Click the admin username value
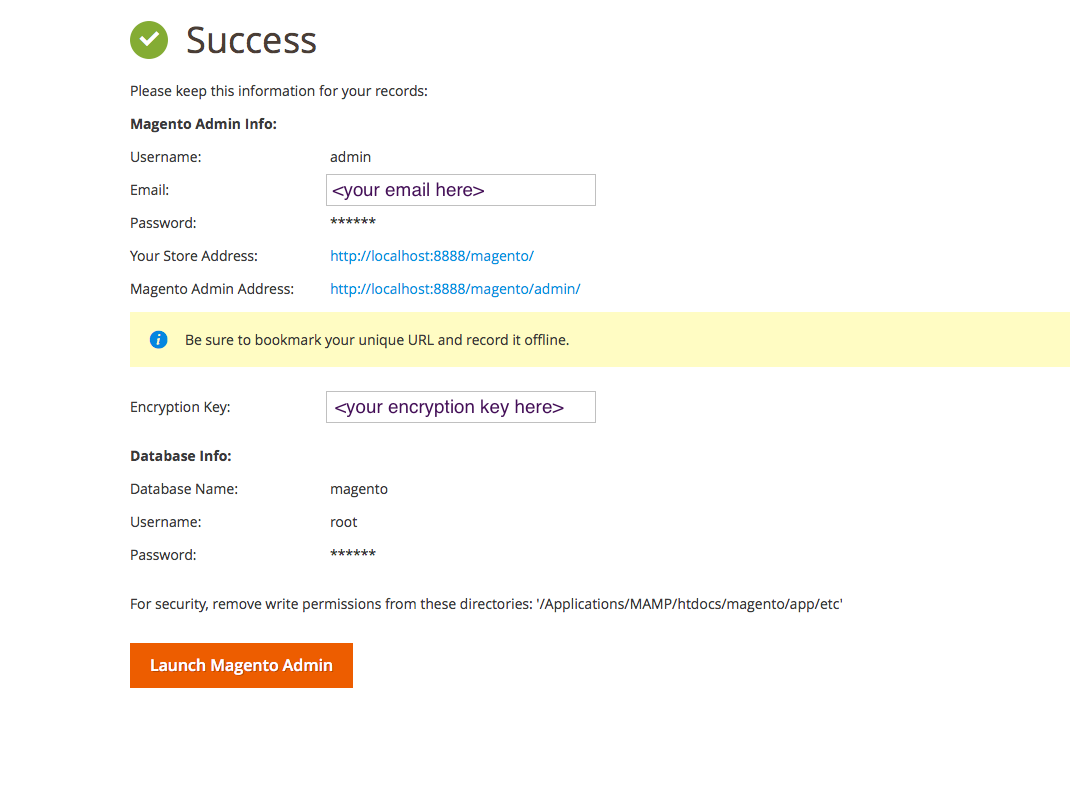1074x806 pixels. [x=351, y=157]
